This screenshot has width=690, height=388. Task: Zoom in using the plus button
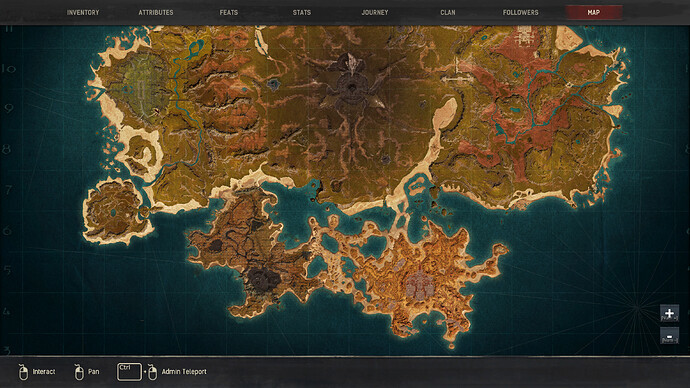(x=669, y=314)
